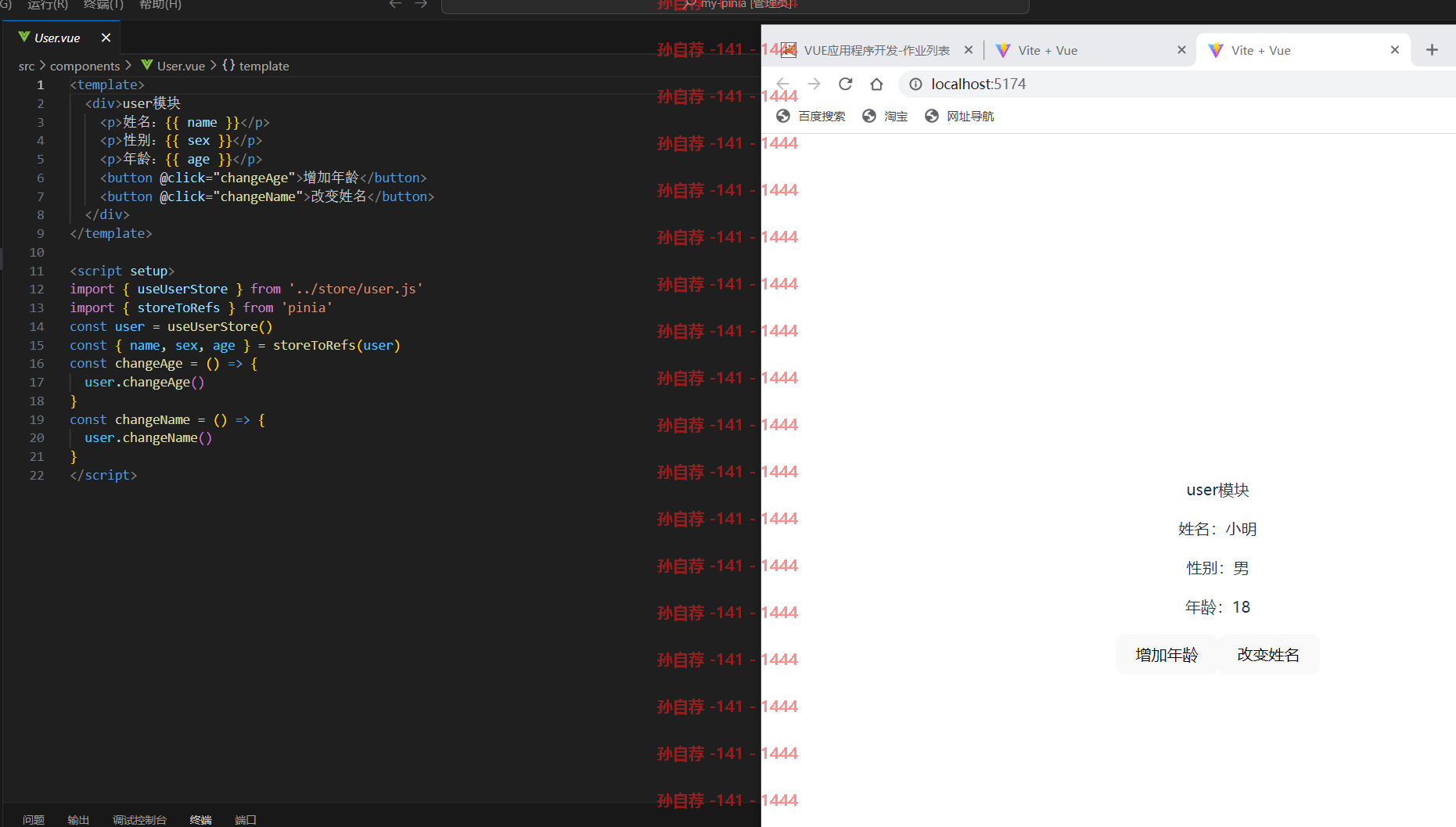Click VS Code navigate forward arrow

[x=421, y=5]
